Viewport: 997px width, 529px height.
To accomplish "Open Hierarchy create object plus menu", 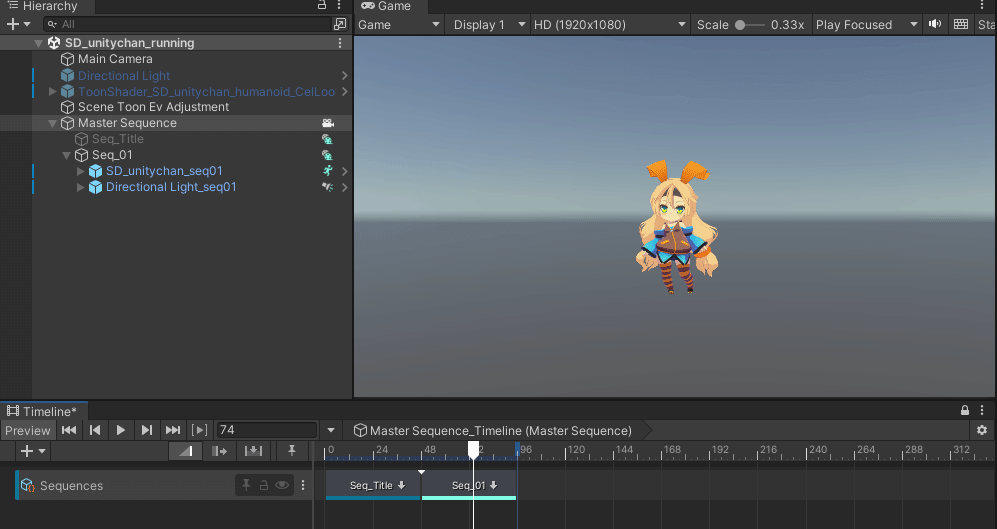I will (18, 24).
